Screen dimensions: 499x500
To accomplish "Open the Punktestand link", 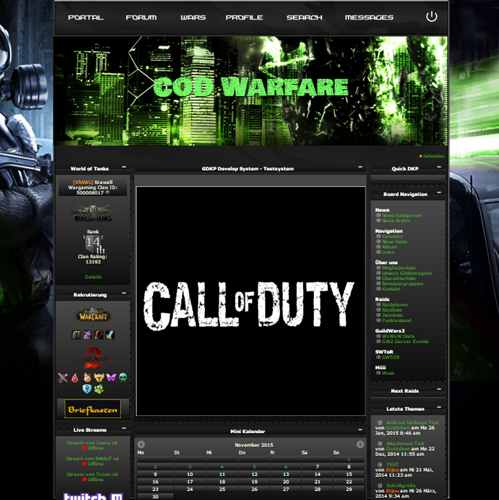I will tap(396, 320).
